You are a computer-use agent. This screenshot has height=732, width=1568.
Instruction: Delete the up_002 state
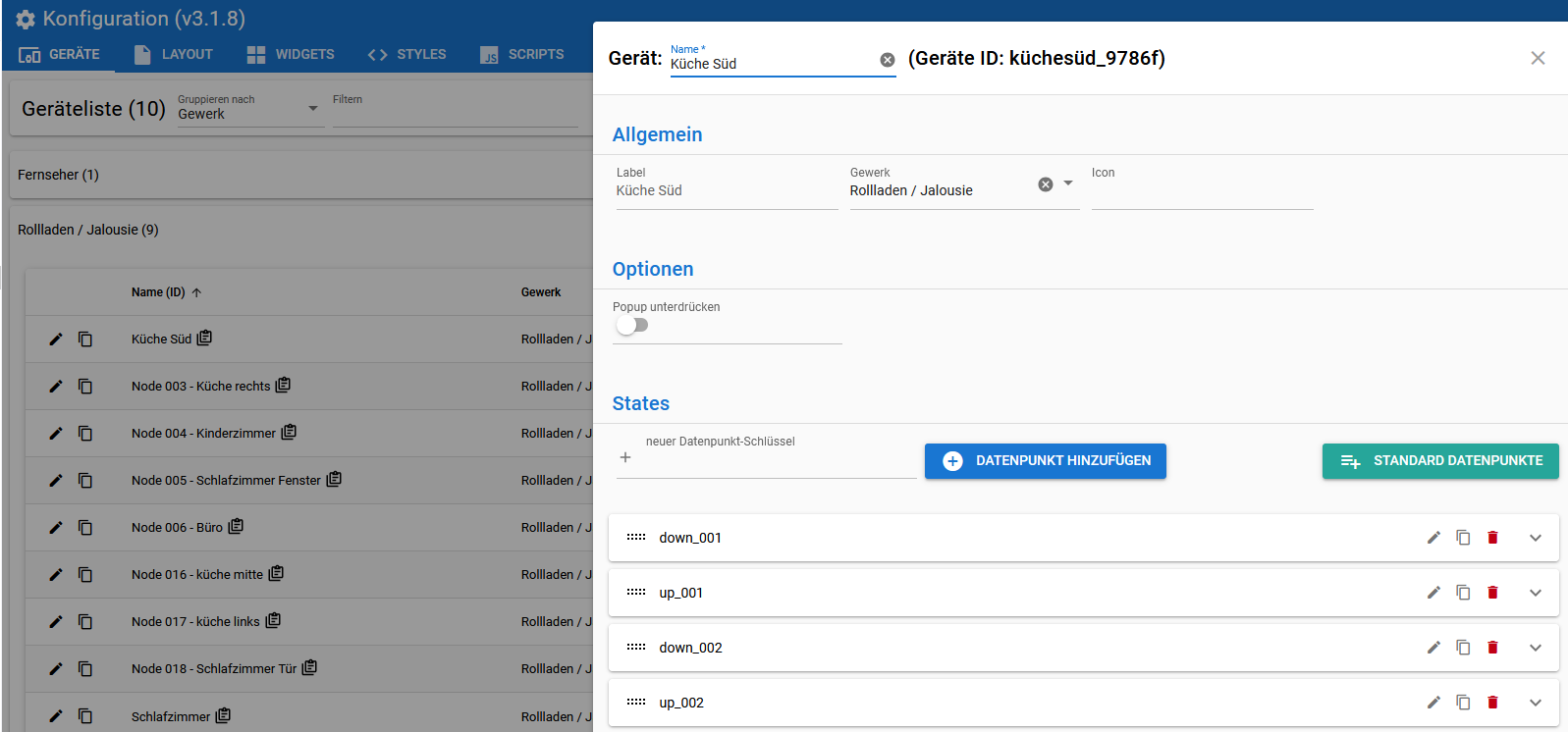1492,703
